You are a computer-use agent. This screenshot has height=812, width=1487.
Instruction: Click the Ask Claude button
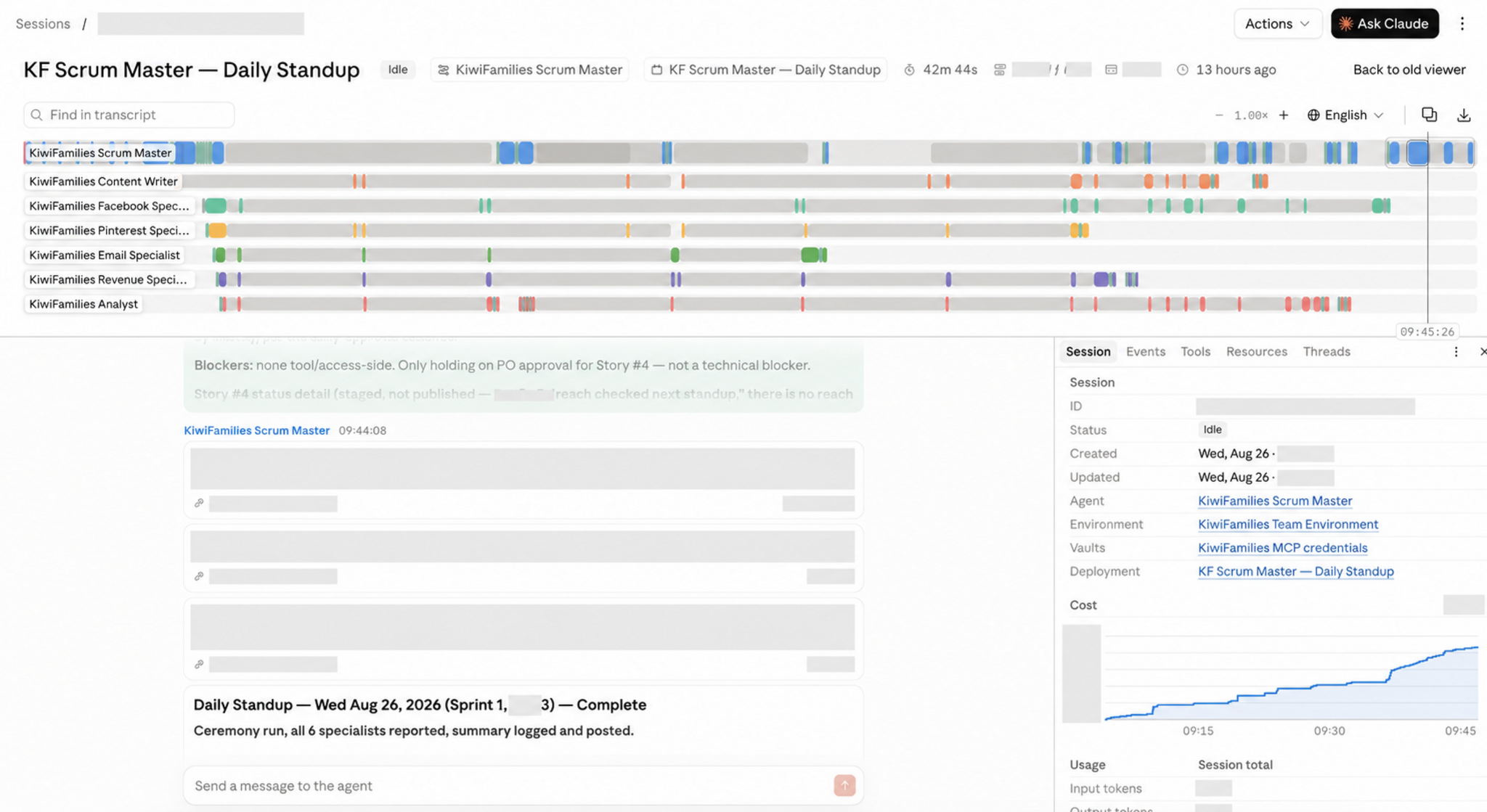point(1384,23)
